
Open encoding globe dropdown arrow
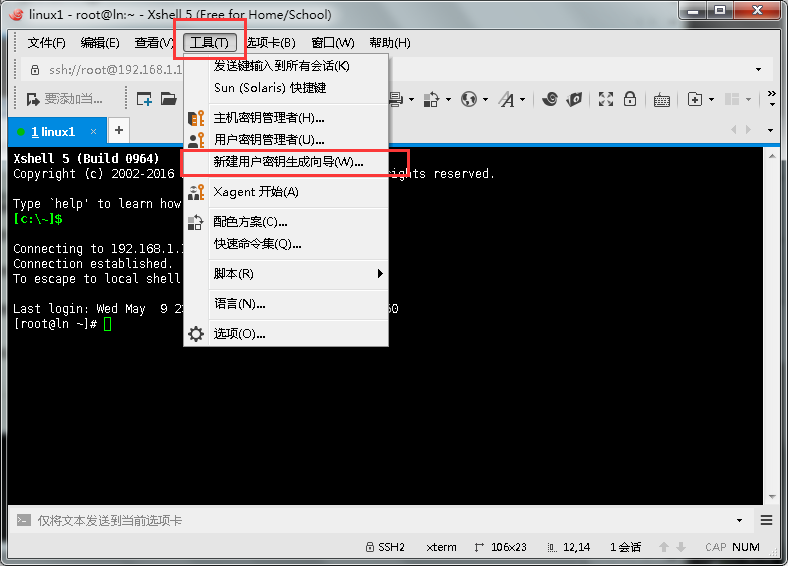(485, 100)
